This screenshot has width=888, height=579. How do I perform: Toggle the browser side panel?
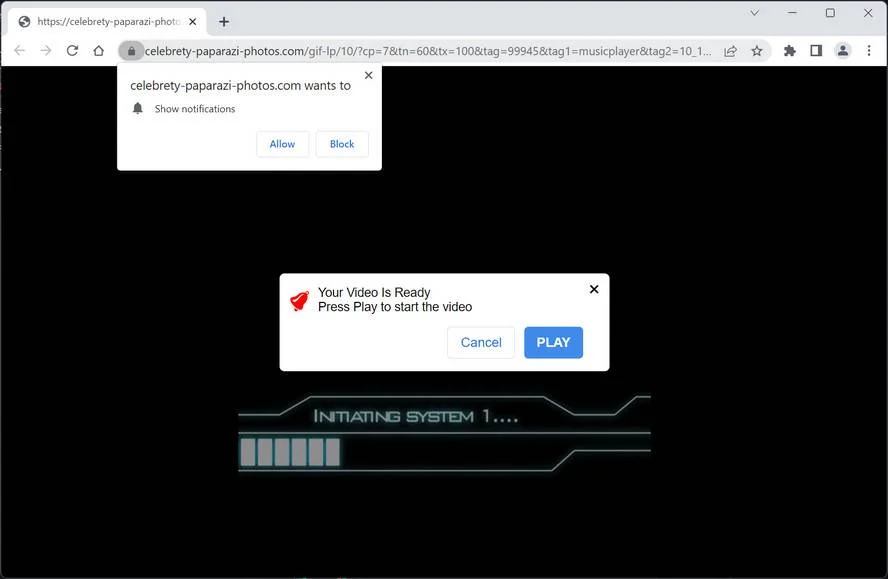(x=816, y=51)
